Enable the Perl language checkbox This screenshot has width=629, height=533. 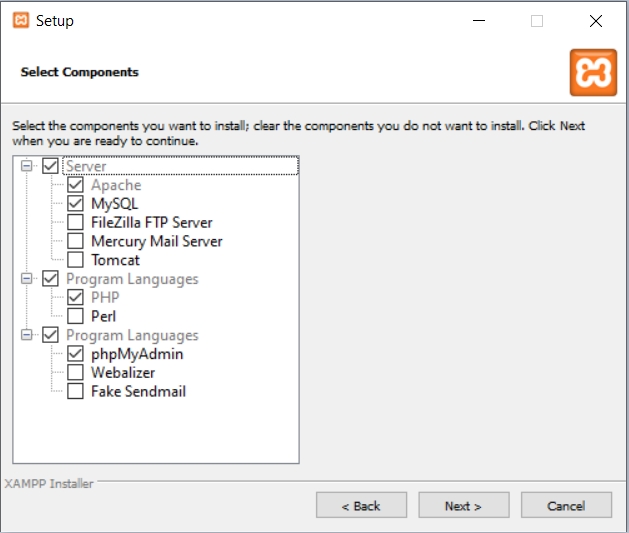tap(75, 316)
